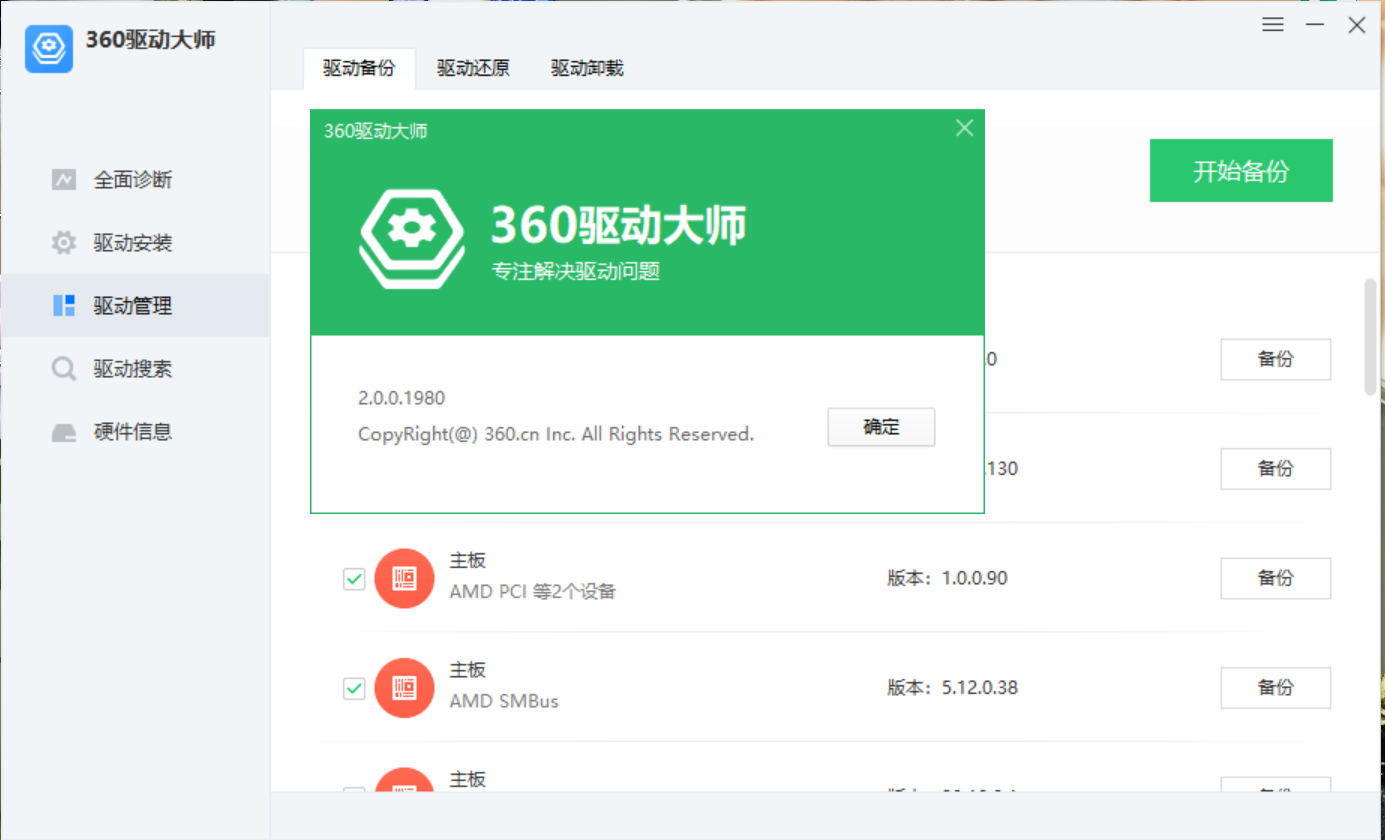Click 版本：1.0.0.90 text
1385x840 pixels.
tap(947, 578)
